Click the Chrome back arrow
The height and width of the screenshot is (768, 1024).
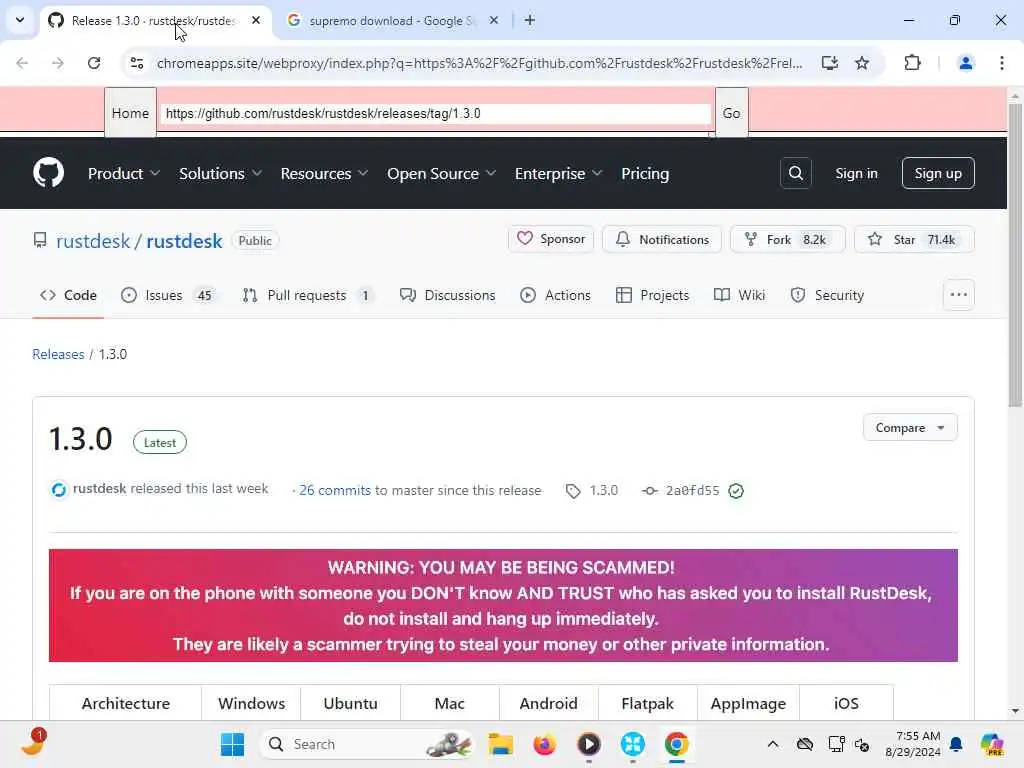point(22,63)
